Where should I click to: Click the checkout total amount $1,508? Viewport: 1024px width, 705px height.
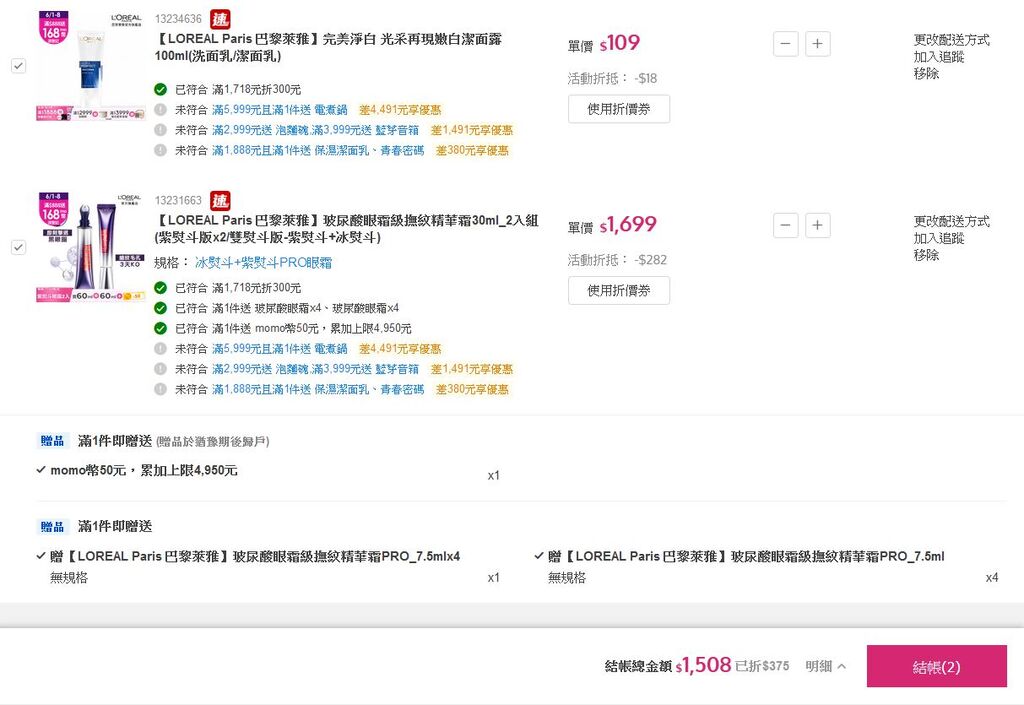703,665
